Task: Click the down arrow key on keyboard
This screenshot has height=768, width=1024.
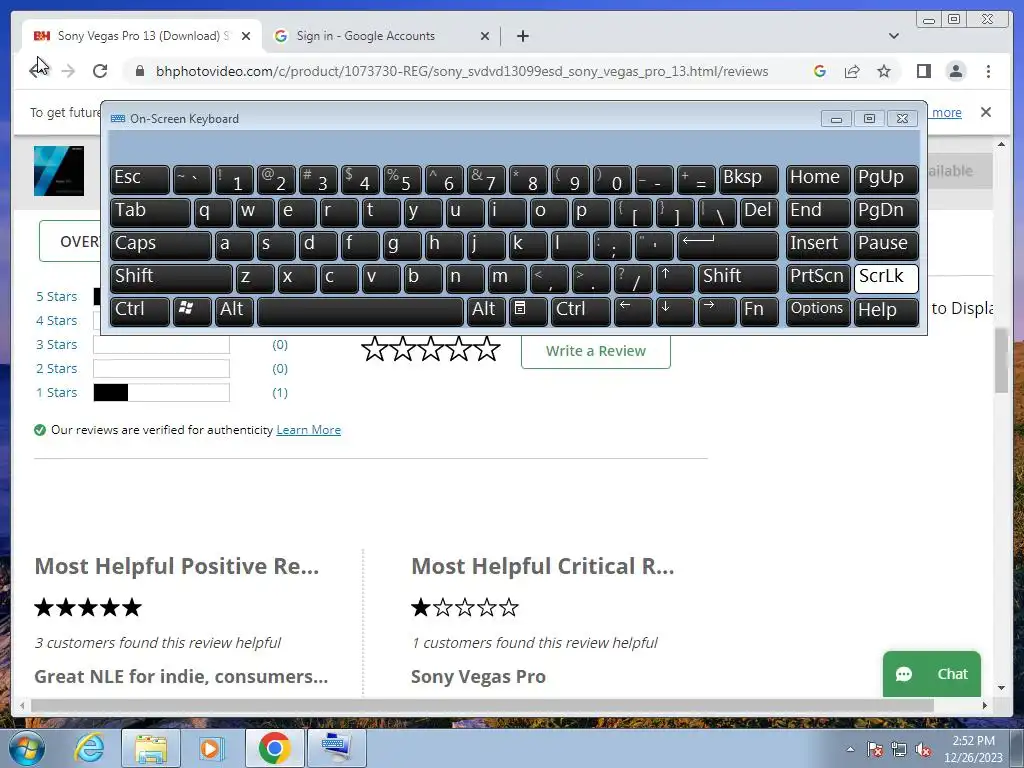Action: click(x=675, y=310)
